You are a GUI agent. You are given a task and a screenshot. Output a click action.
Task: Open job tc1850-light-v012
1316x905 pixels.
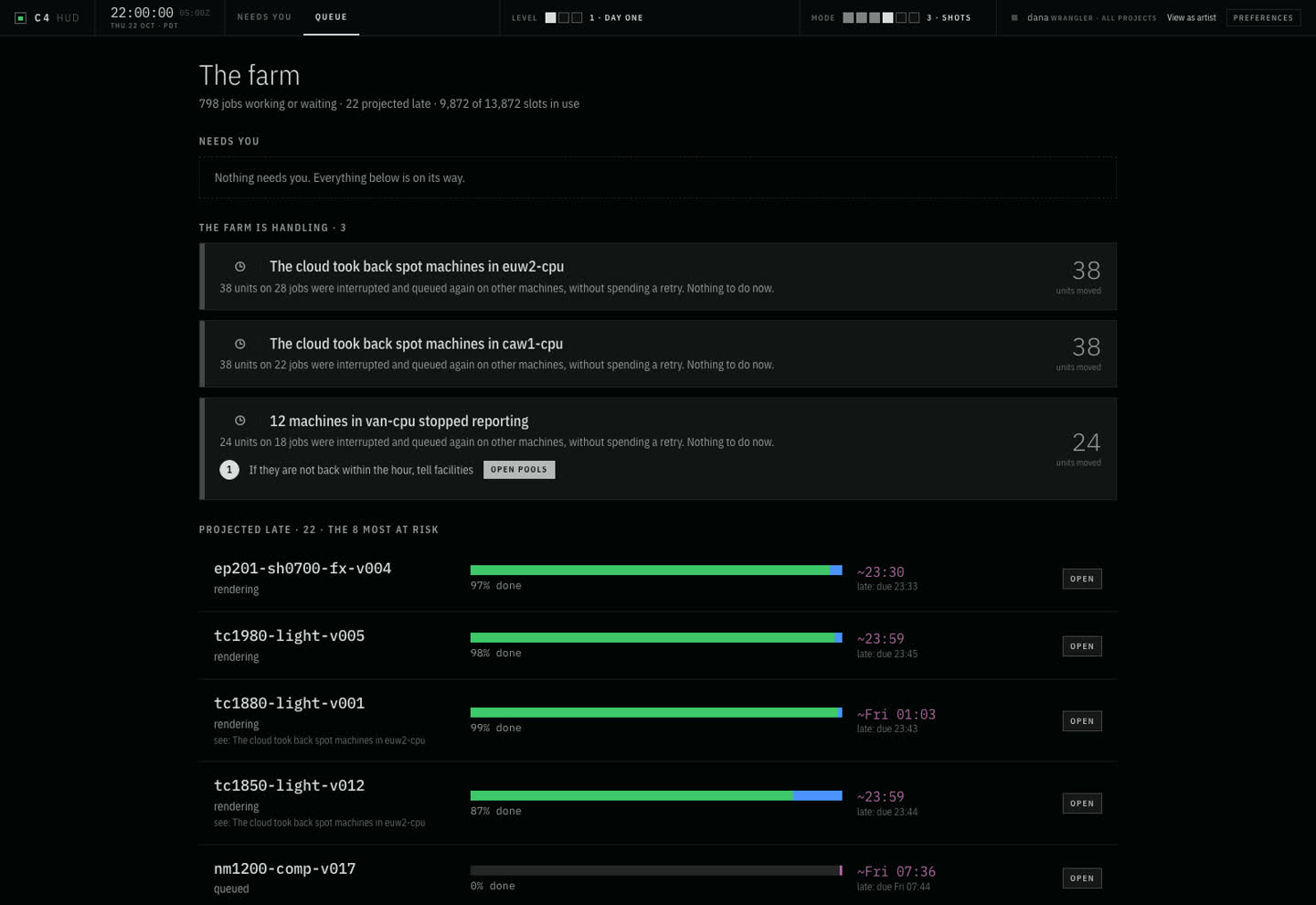pos(1082,804)
